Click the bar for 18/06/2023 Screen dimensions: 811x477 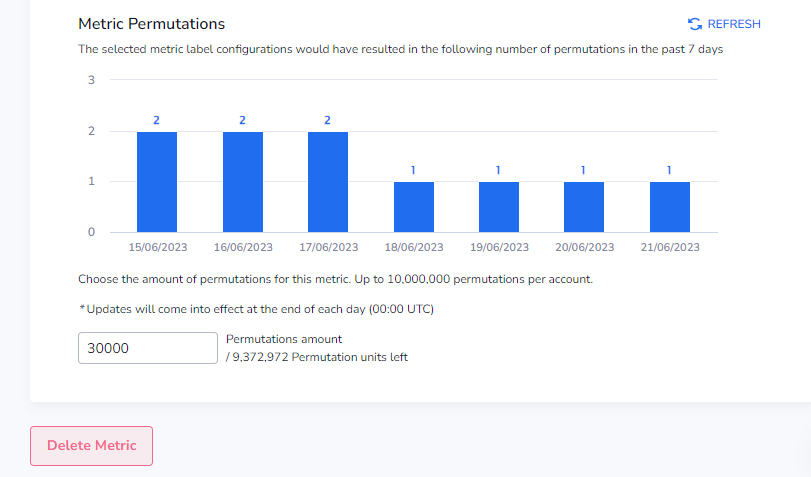[x=414, y=207]
